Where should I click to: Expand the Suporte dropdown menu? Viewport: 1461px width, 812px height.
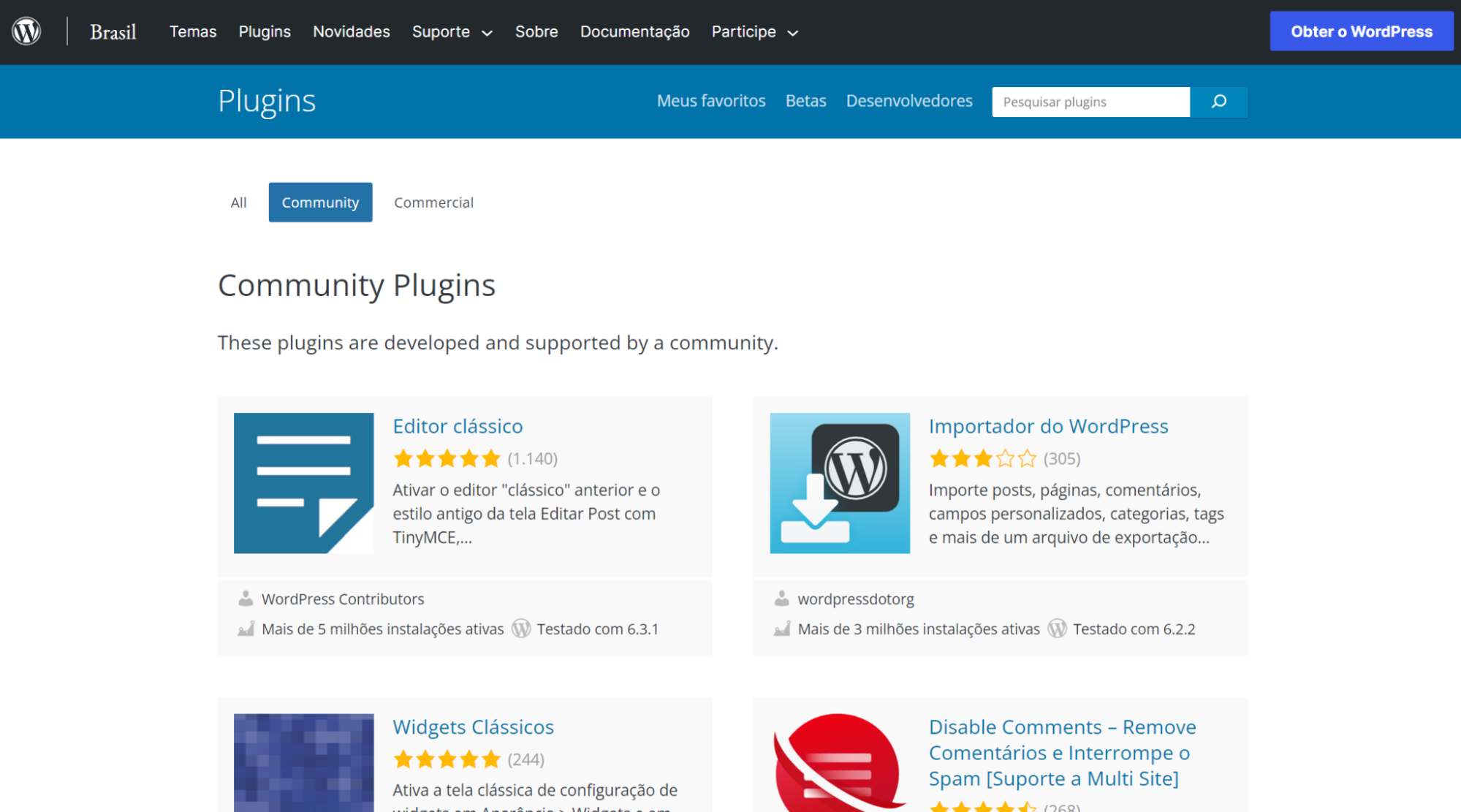(452, 31)
